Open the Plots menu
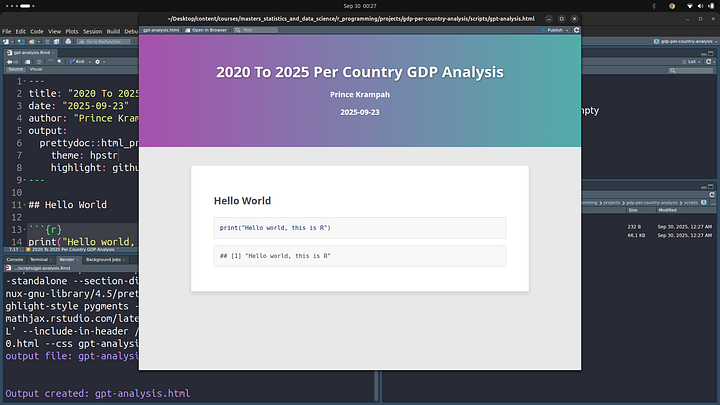This screenshot has width=720, height=405. click(72, 31)
